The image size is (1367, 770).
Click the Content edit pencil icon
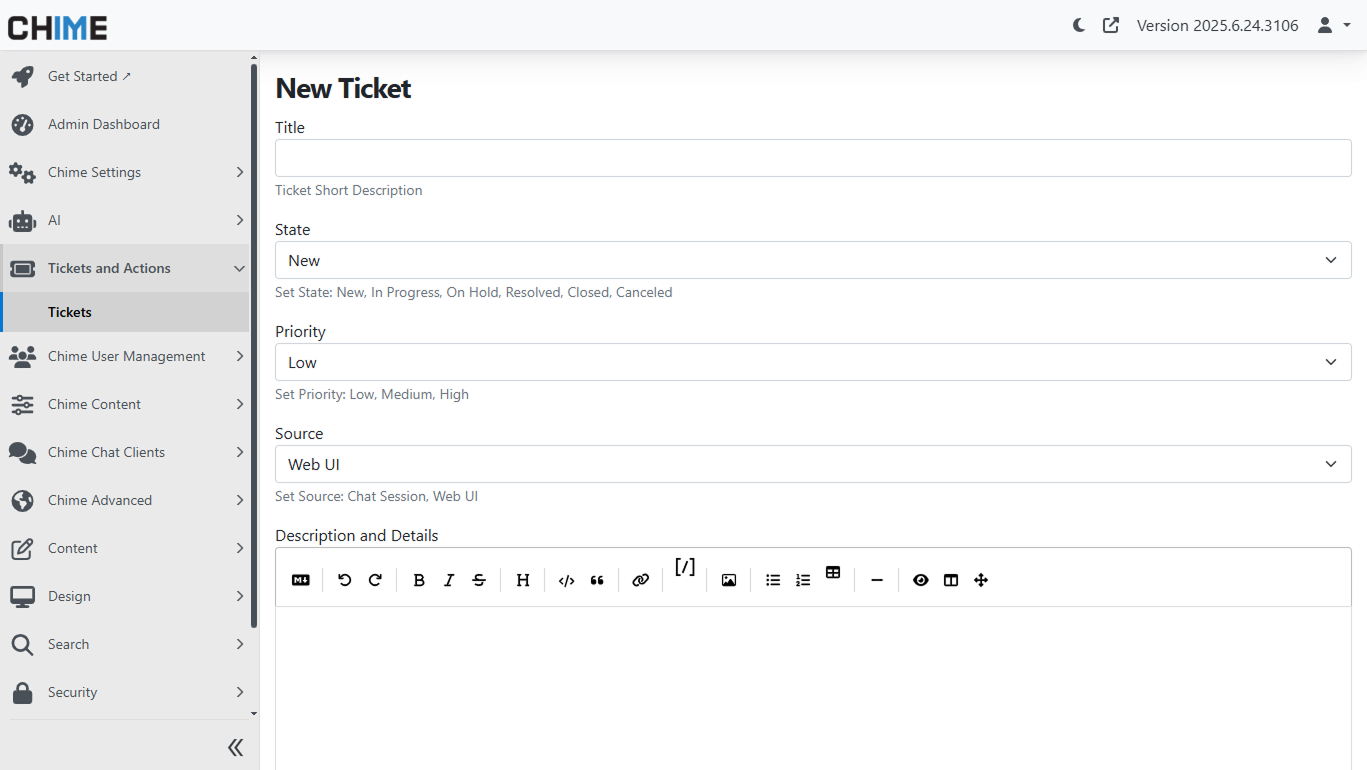pyautogui.click(x=22, y=548)
